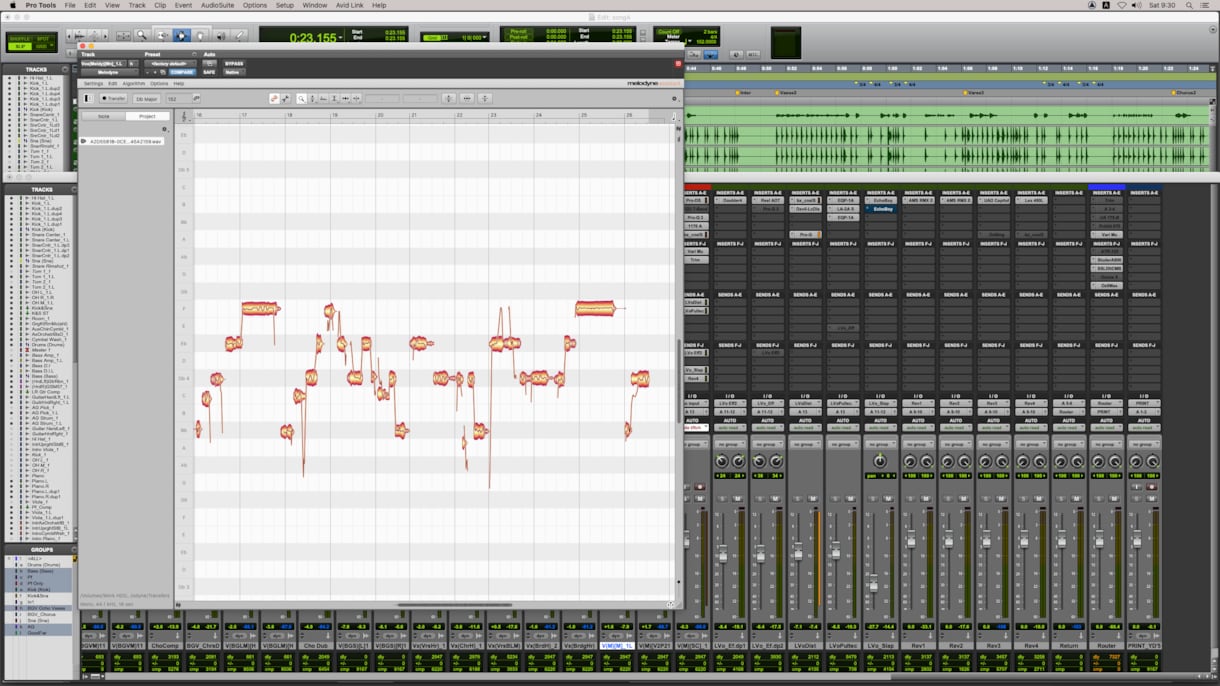Screen dimensions: 1220x686
Task: Toggle the SAFE automation button
Action: click(209, 72)
